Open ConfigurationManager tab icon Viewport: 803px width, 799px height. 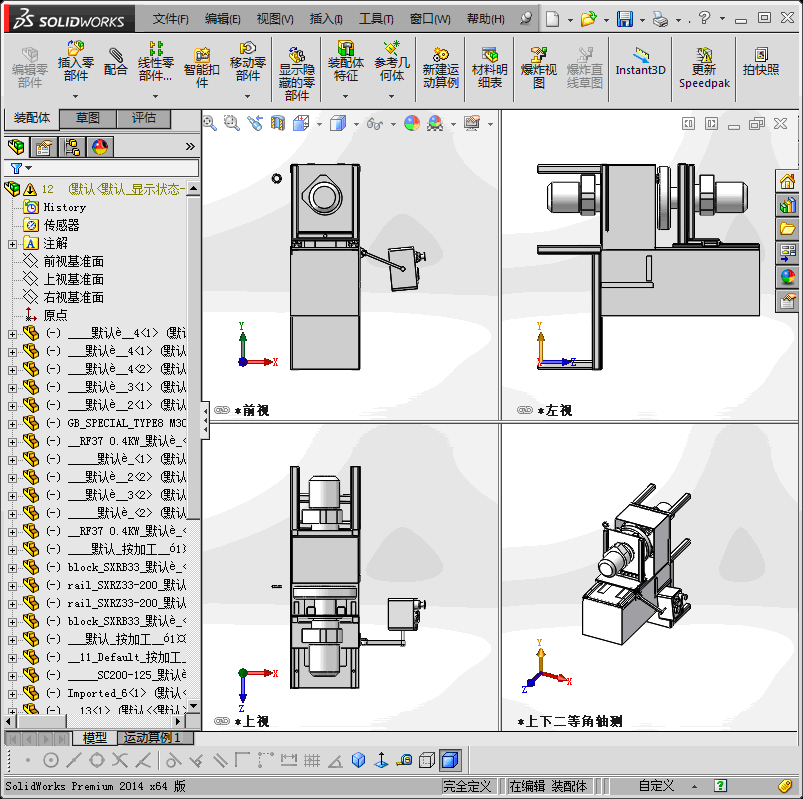click(72, 147)
